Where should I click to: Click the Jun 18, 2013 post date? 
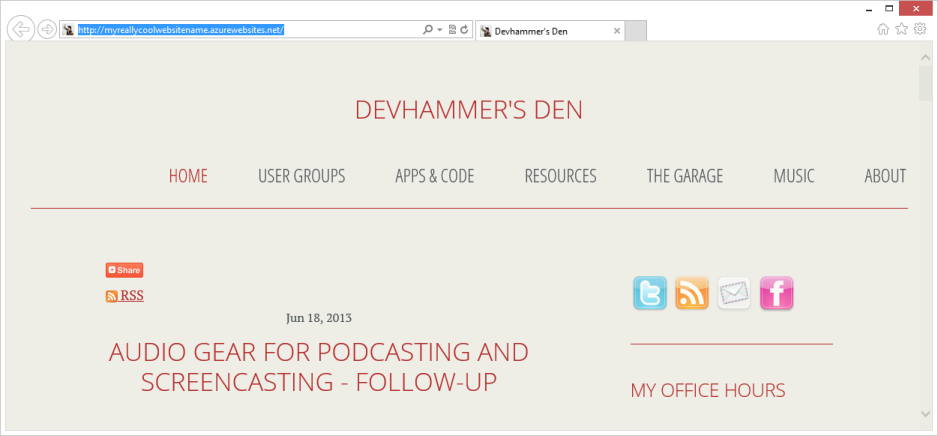pyautogui.click(x=319, y=318)
